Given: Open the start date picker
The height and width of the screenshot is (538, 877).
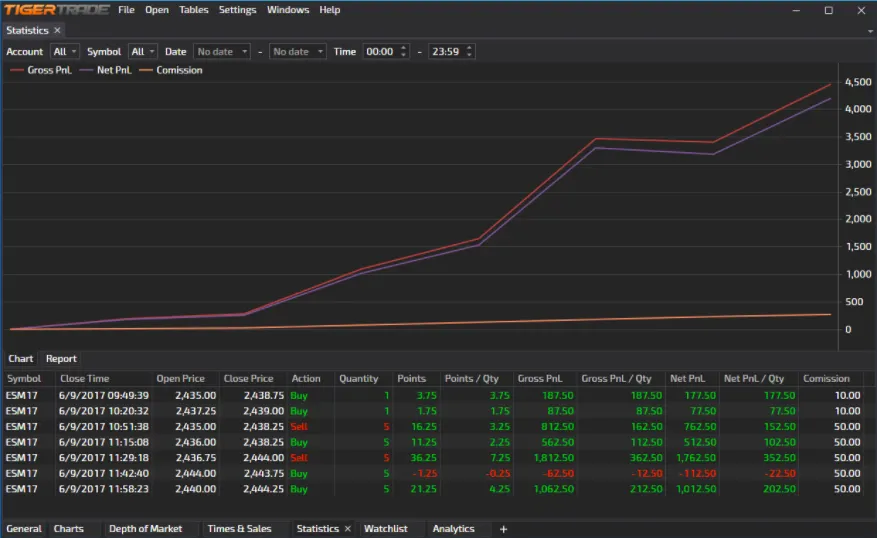Looking at the screenshot, I should (221, 51).
